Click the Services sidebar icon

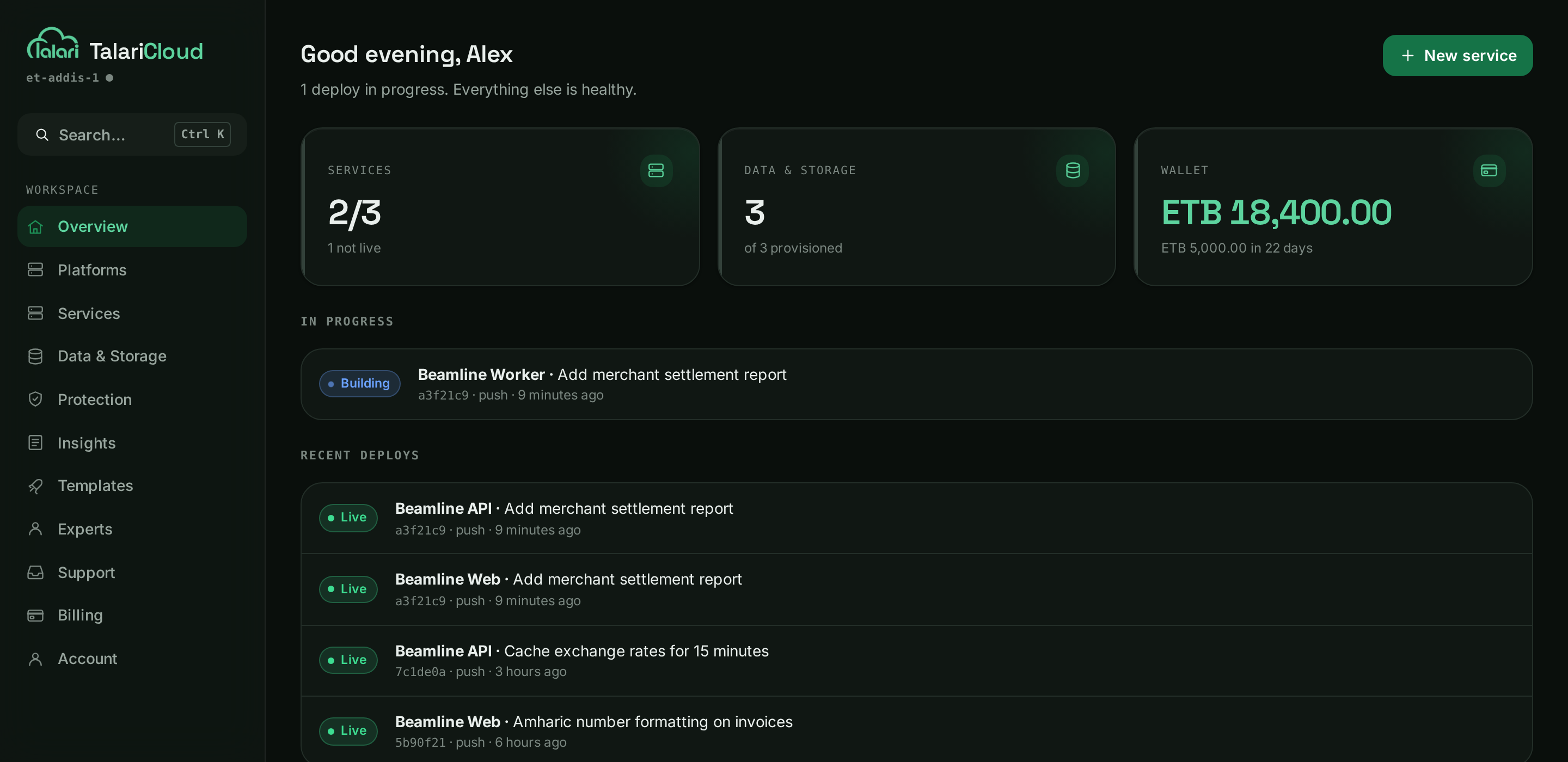coord(35,314)
